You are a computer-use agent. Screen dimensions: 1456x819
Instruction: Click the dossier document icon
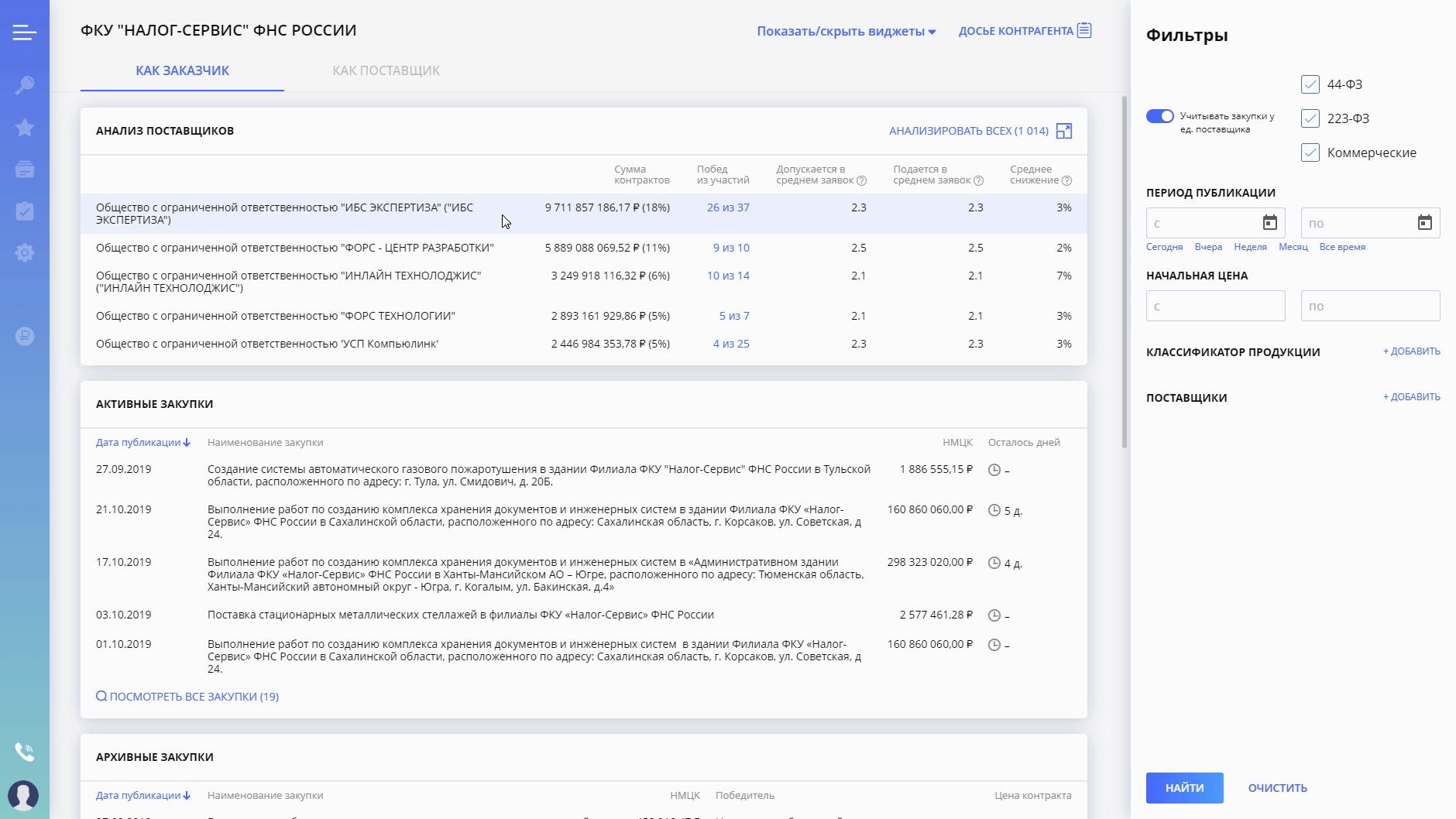tap(1084, 30)
